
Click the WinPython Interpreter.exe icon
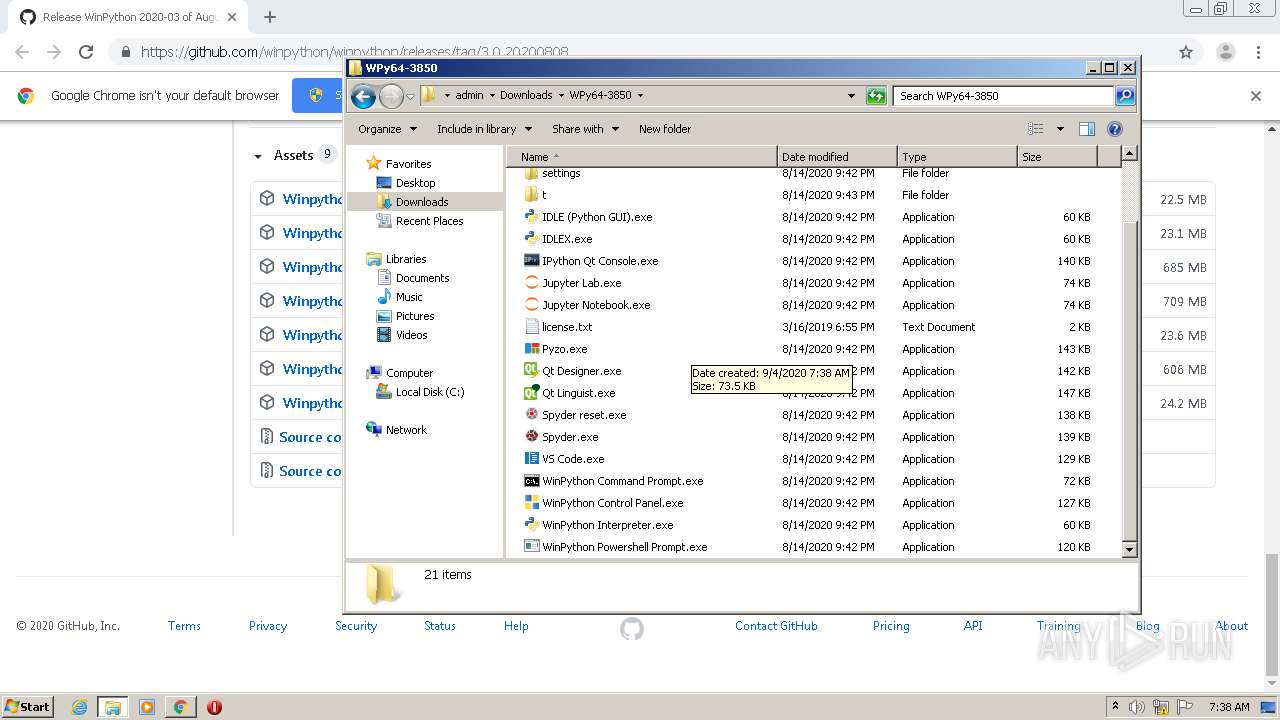(x=532, y=525)
